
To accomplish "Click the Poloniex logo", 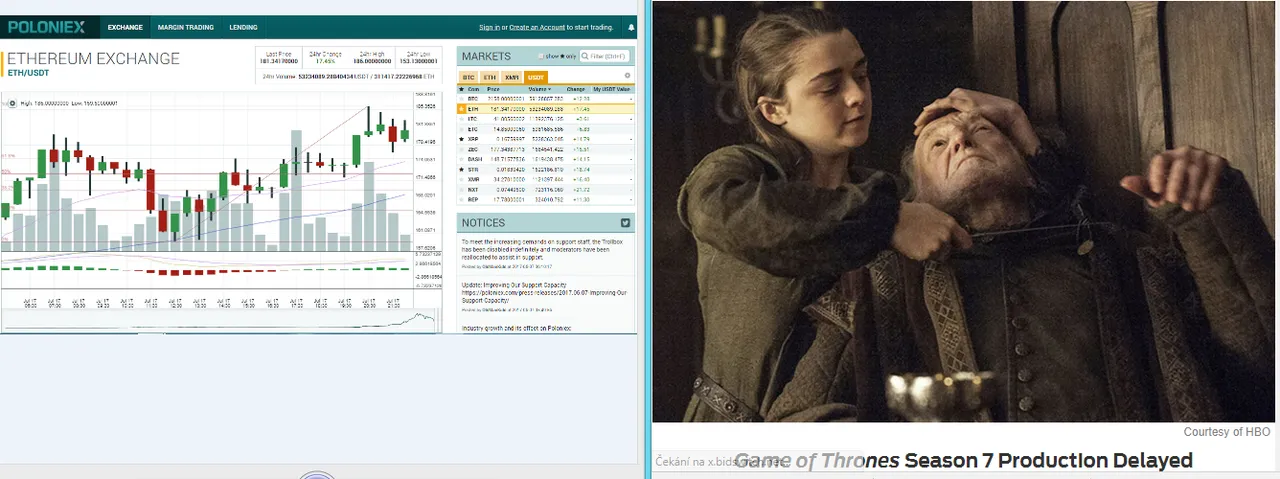I will pyautogui.click(x=47, y=27).
